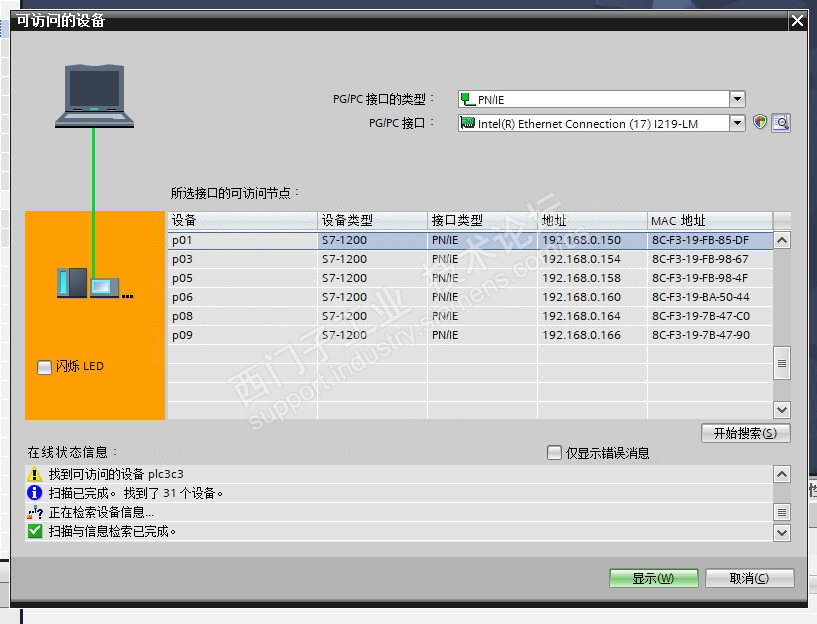Screen dimensions: 817x624
Task: Click the 开始搜索 start search button
Action: 746,433
